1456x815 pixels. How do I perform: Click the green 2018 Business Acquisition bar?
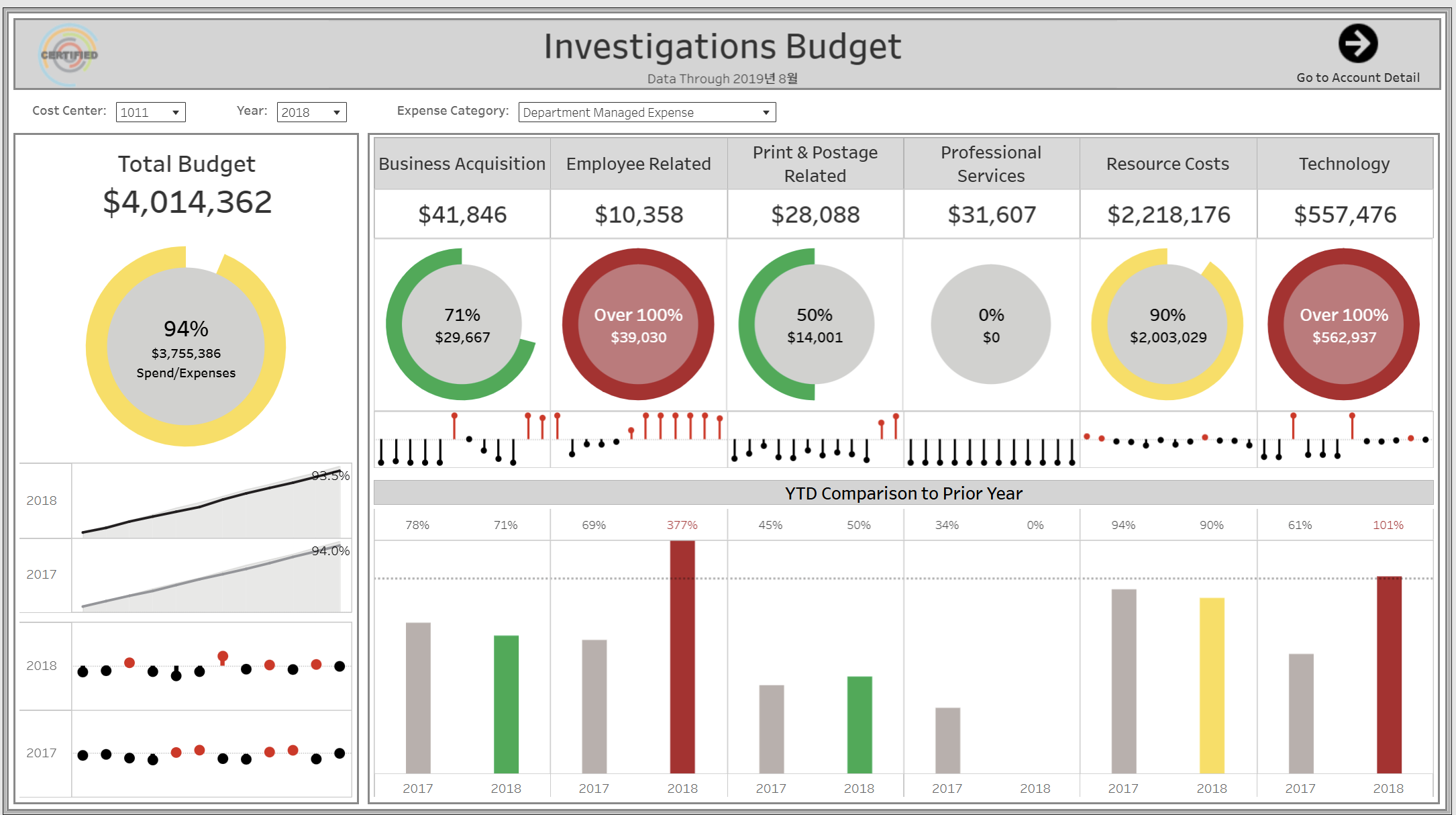[506, 704]
